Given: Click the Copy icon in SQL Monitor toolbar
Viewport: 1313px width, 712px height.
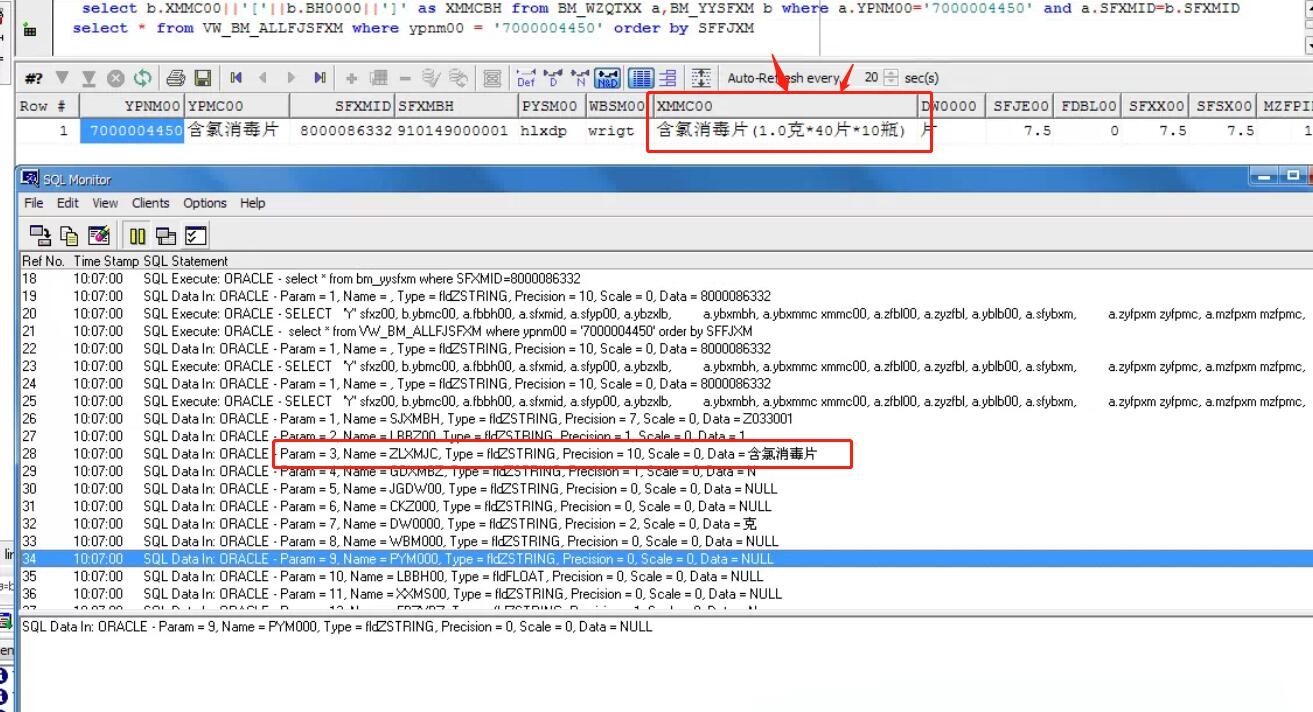Looking at the screenshot, I should [x=69, y=235].
